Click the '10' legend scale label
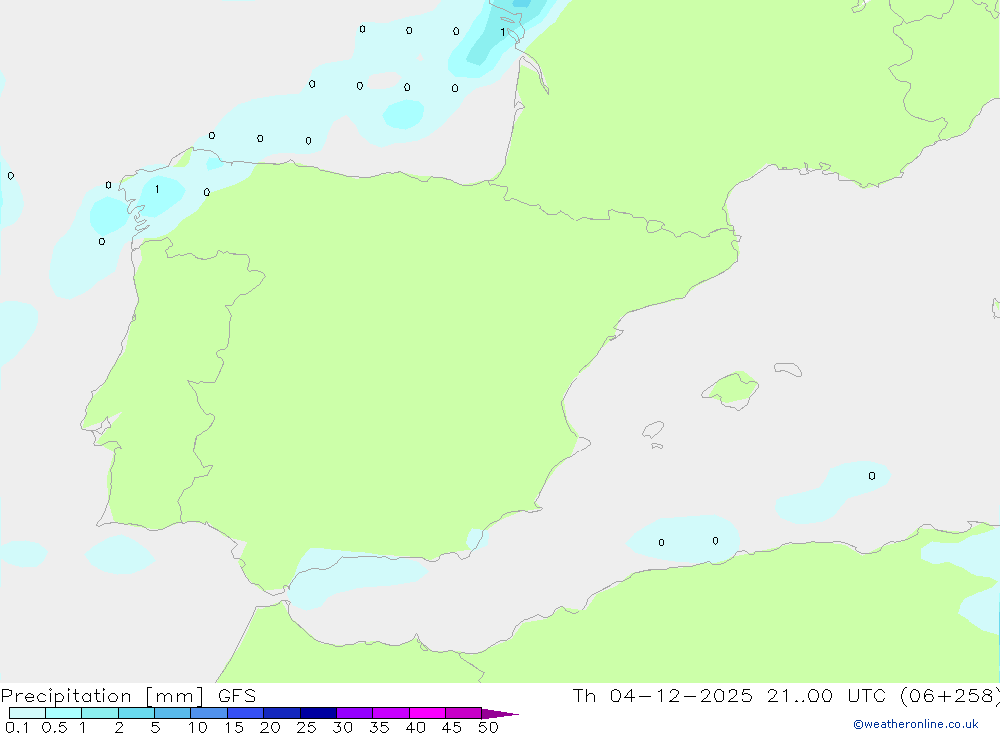Image resolution: width=1000 pixels, height=733 pixels. 198,727
